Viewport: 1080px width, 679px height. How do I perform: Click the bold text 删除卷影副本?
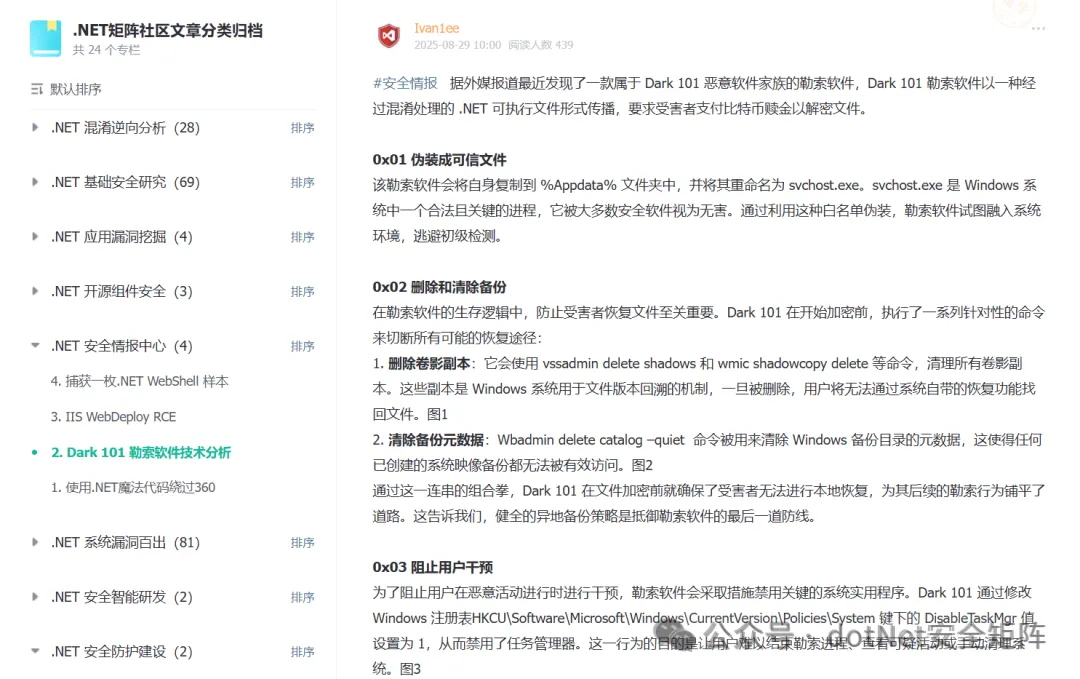[x=429, y=364]
